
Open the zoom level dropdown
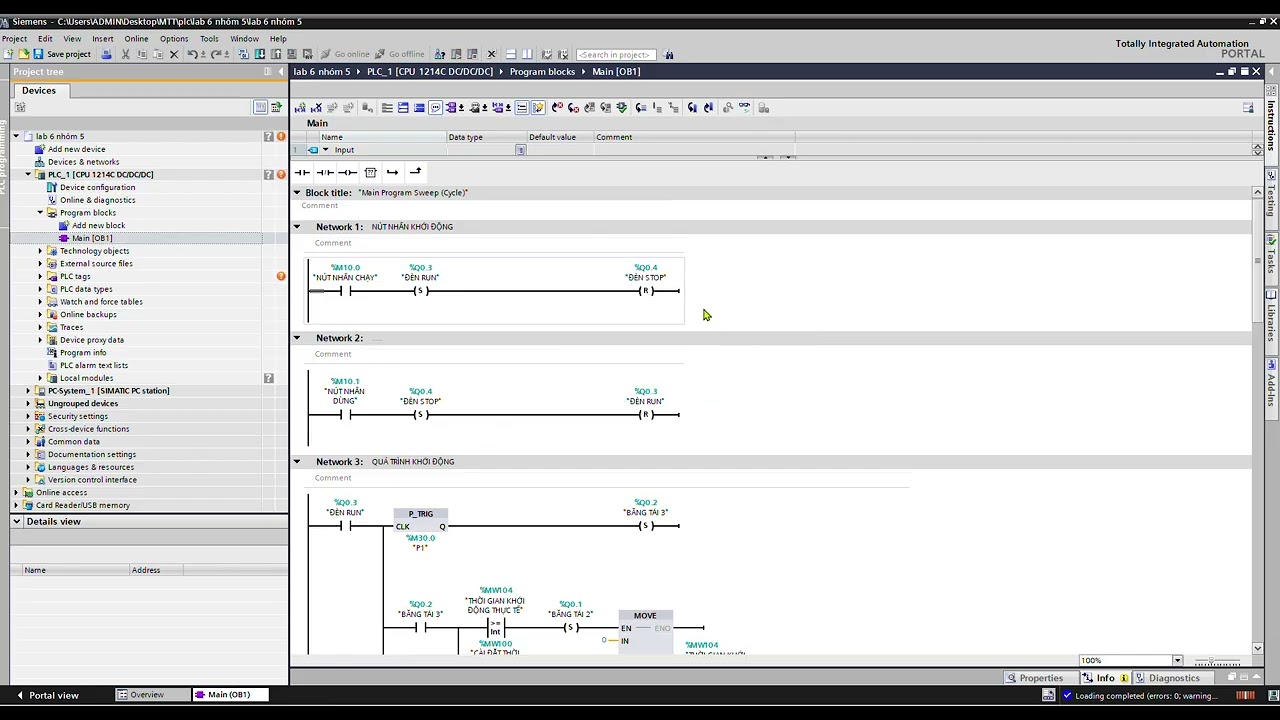1177,661
